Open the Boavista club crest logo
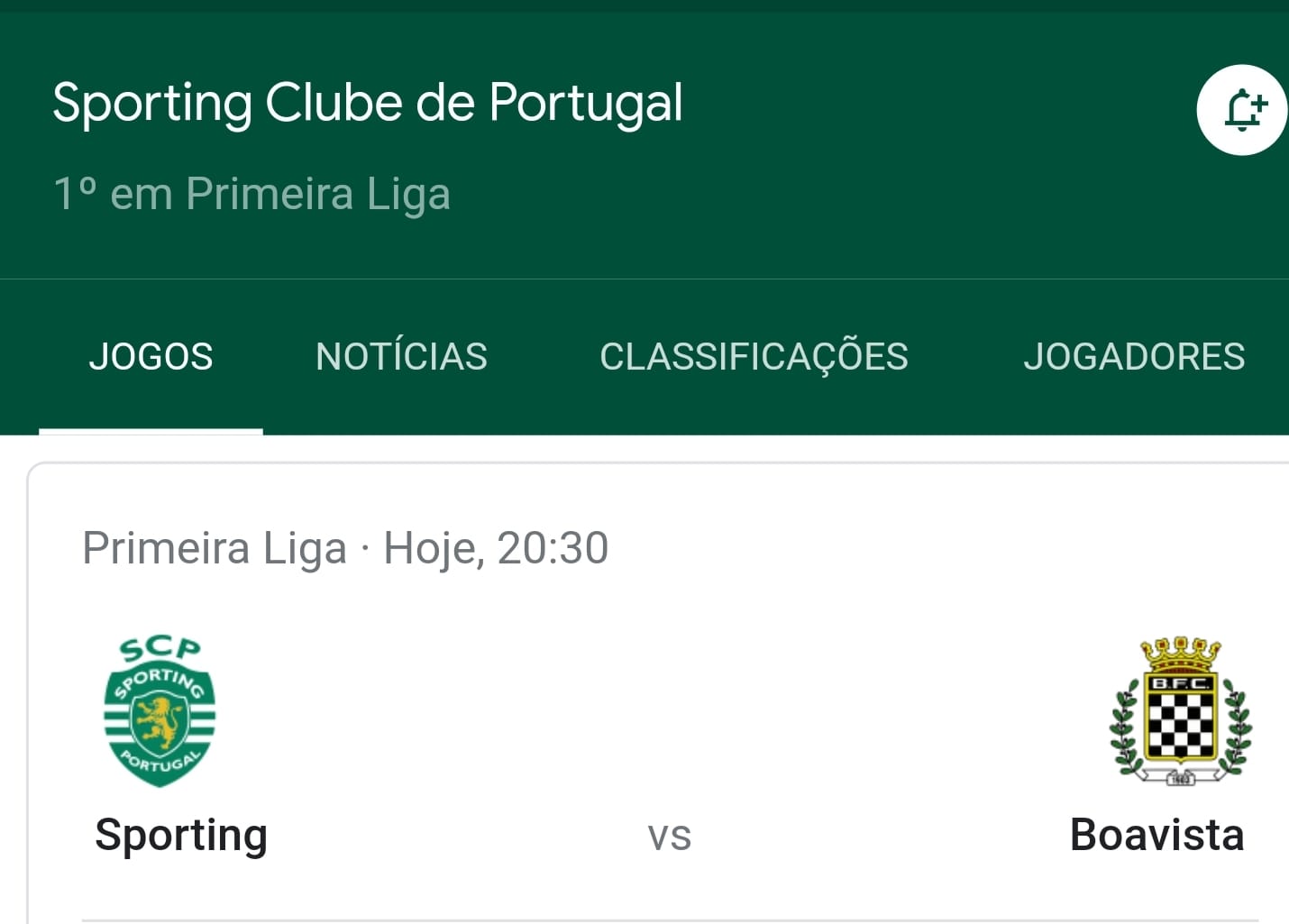The height and width of the screenshot is (924, 1289). click(x=1180, y=711)
